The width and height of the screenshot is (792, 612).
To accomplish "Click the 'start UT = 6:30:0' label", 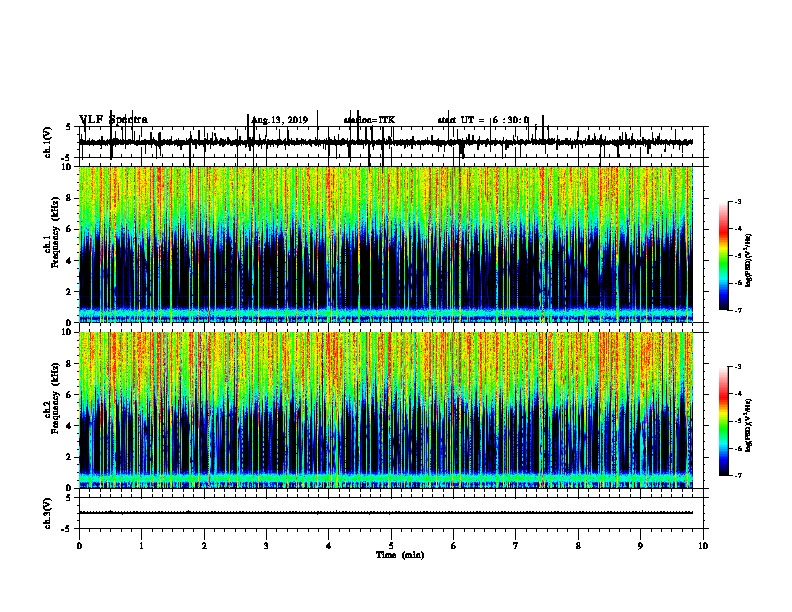I will pyautogui.click(x=483, y=120).
